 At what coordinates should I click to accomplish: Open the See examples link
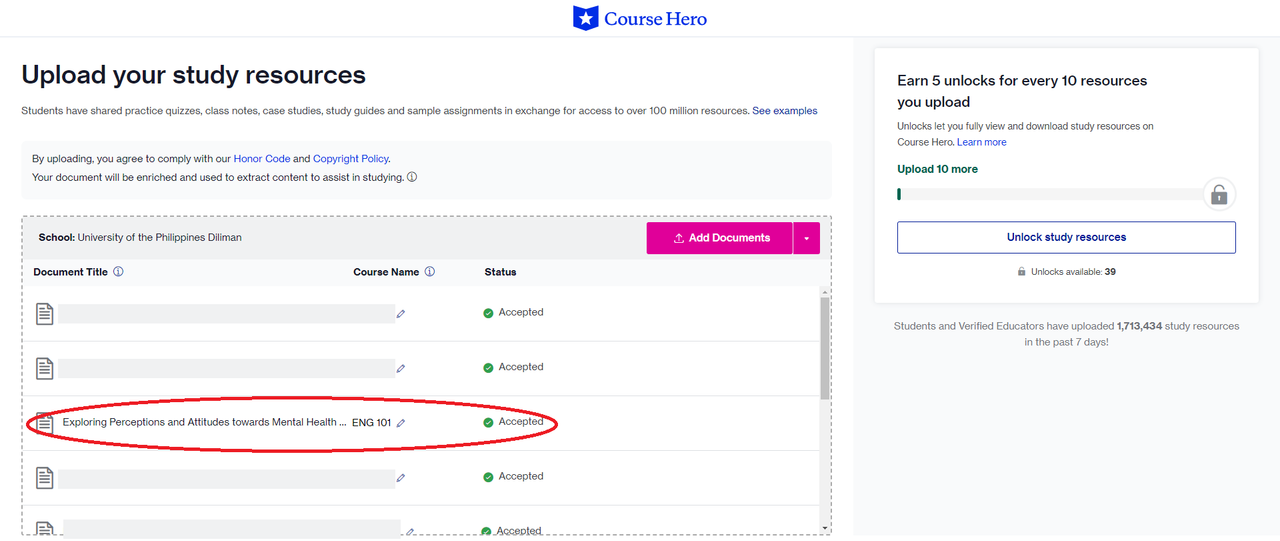click(x=785, y=111)
